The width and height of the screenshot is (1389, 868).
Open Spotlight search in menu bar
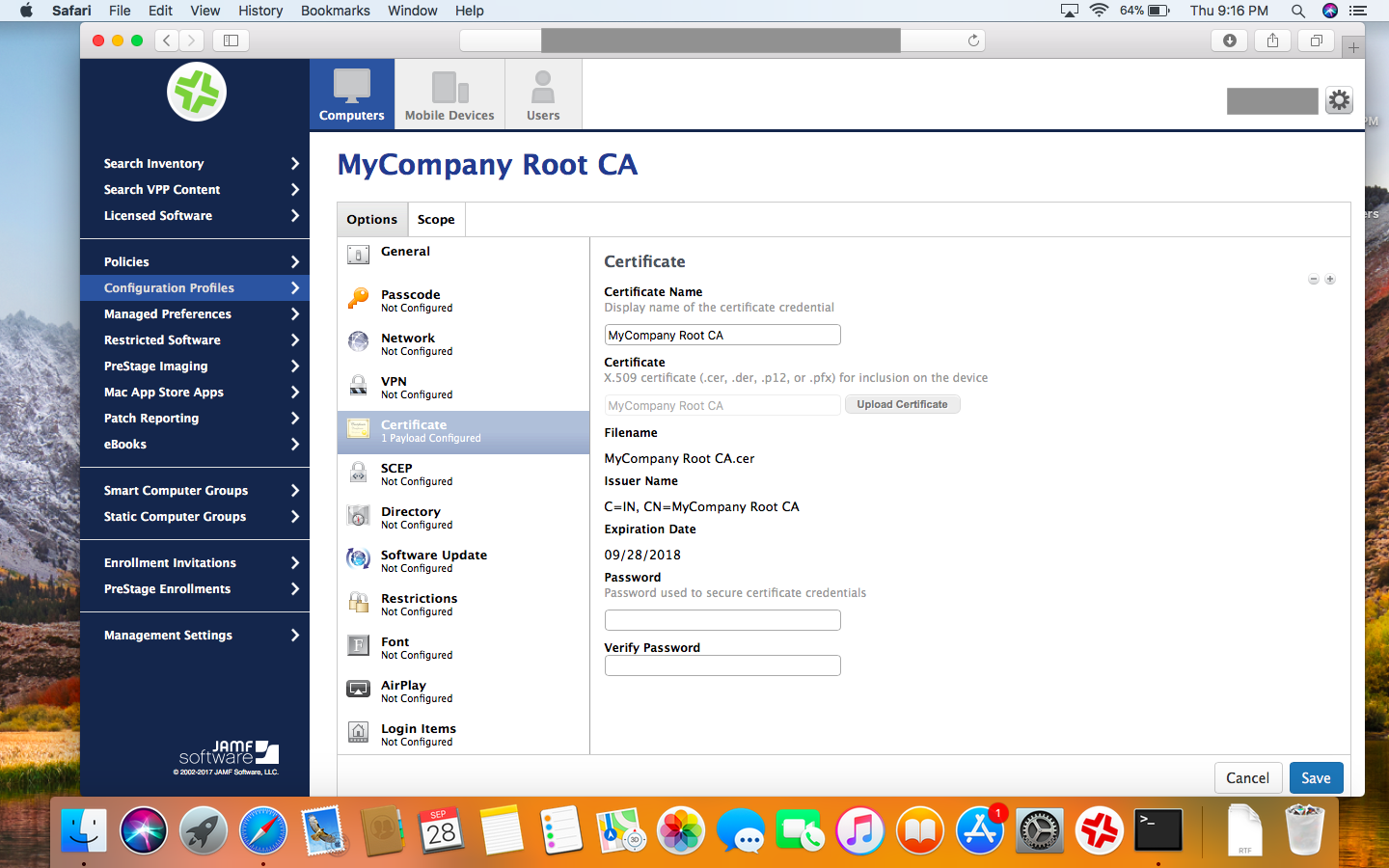pyautogui.click(x=1298, y=11)
